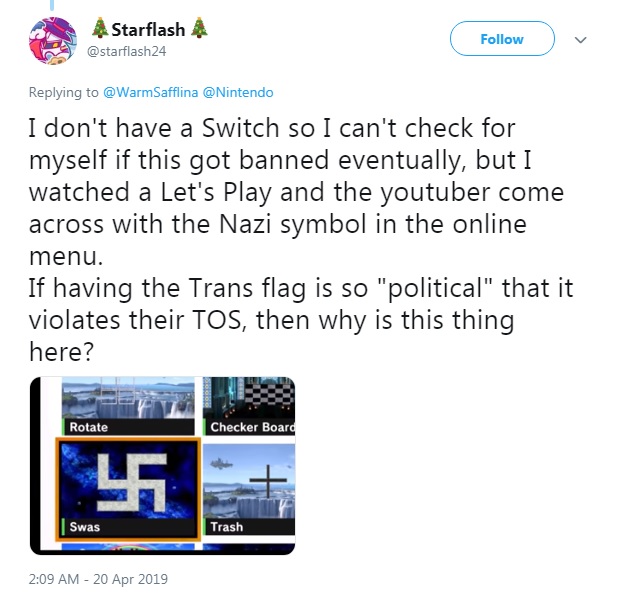
Task: Click the Christmas tree emoji before Starflash
Action: (x=100, y=29)
